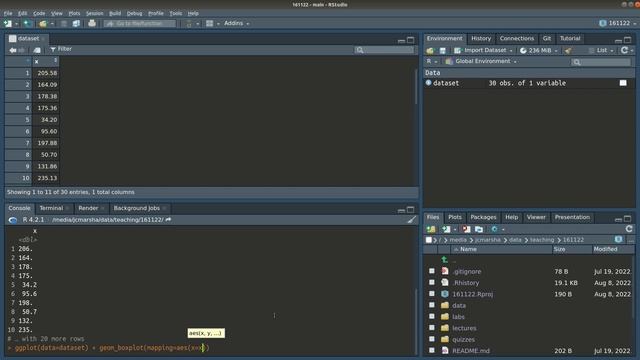Image resolution: width=640 pixels, height=360 pixels.
Task: Open the More gear dropdown in Files pane
Action: (x=498, y=229)
